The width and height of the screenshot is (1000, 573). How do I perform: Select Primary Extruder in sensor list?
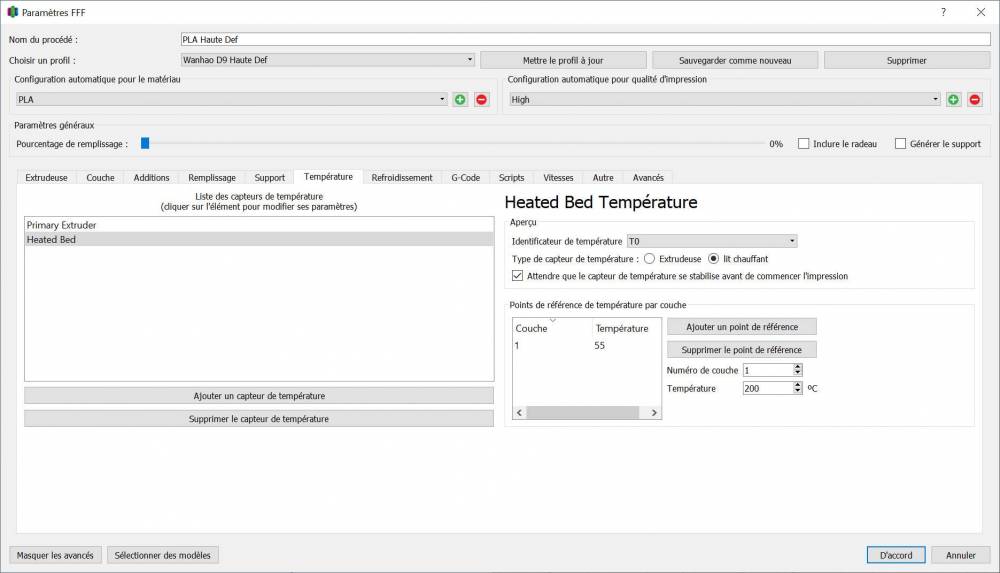point(259,225)
